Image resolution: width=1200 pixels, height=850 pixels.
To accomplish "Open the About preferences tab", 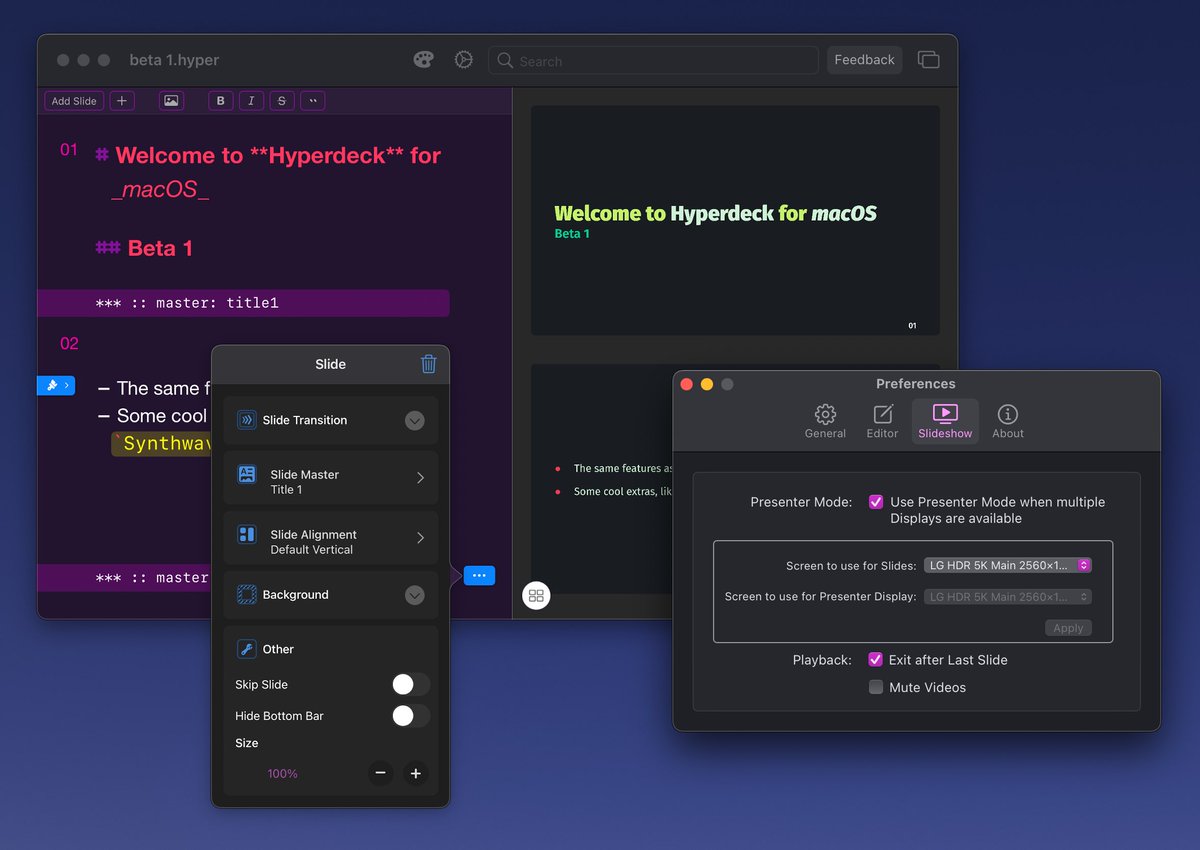I will [1008, 421].
